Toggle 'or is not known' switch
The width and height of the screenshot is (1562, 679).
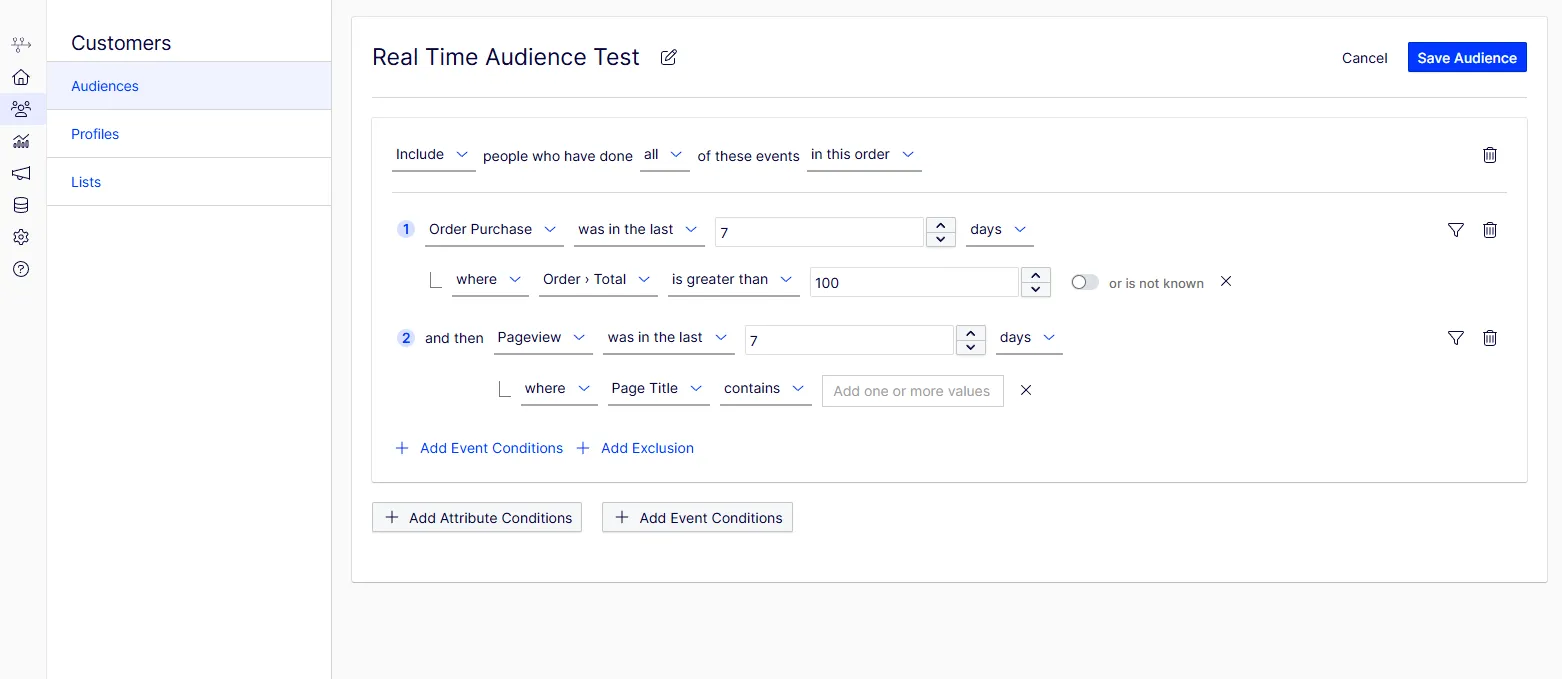1084,283
